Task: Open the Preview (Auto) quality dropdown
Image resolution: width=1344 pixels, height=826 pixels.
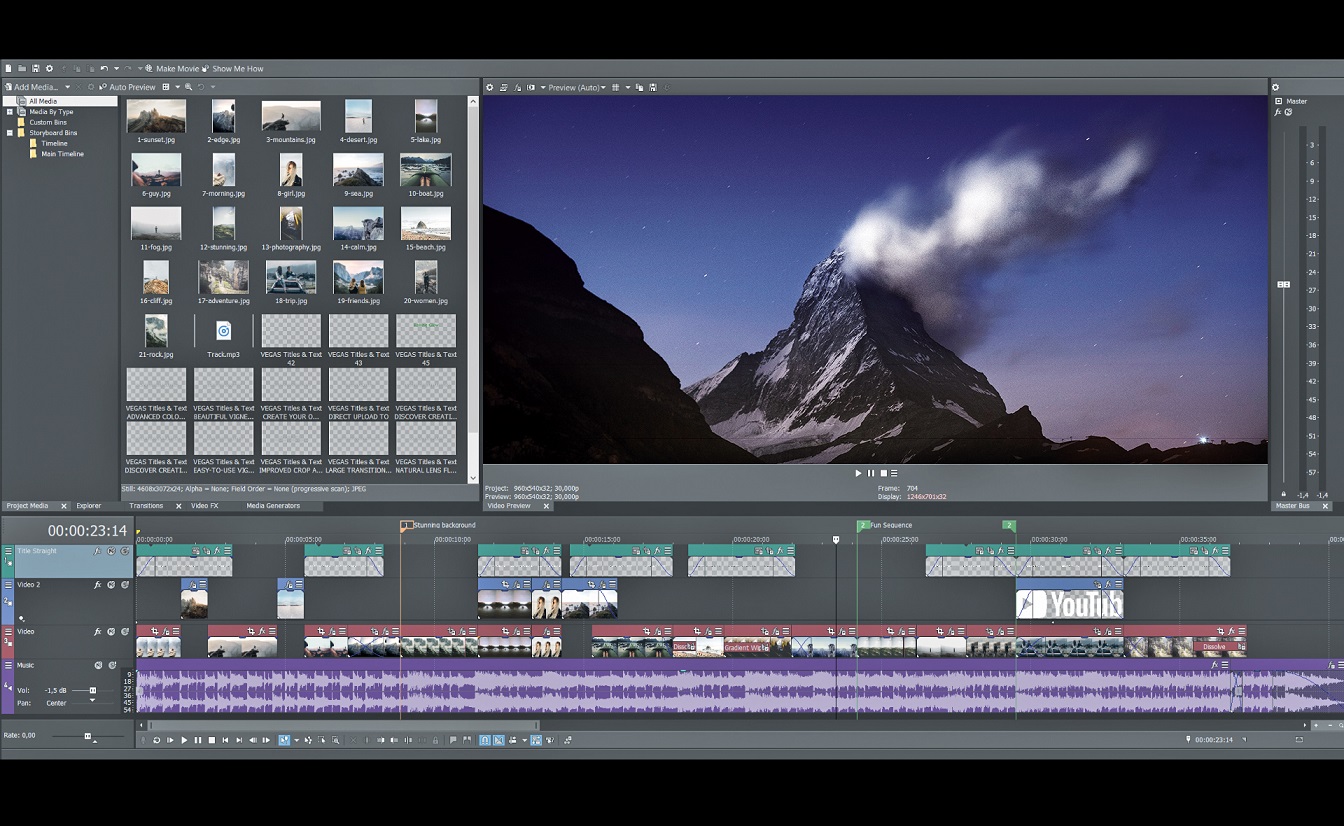Action: coord(576,87)
